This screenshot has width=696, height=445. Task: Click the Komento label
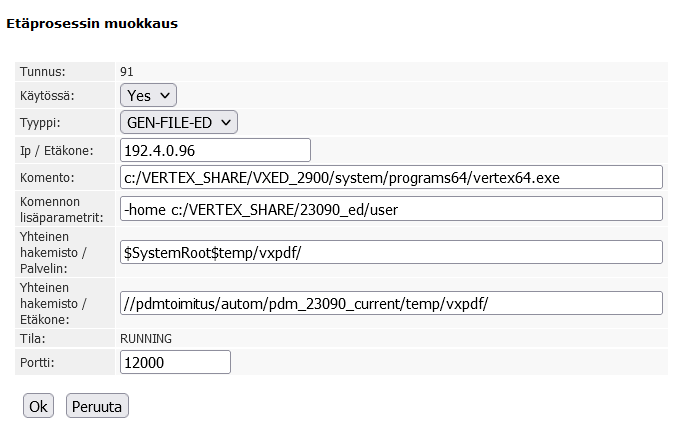coord(46,178)
